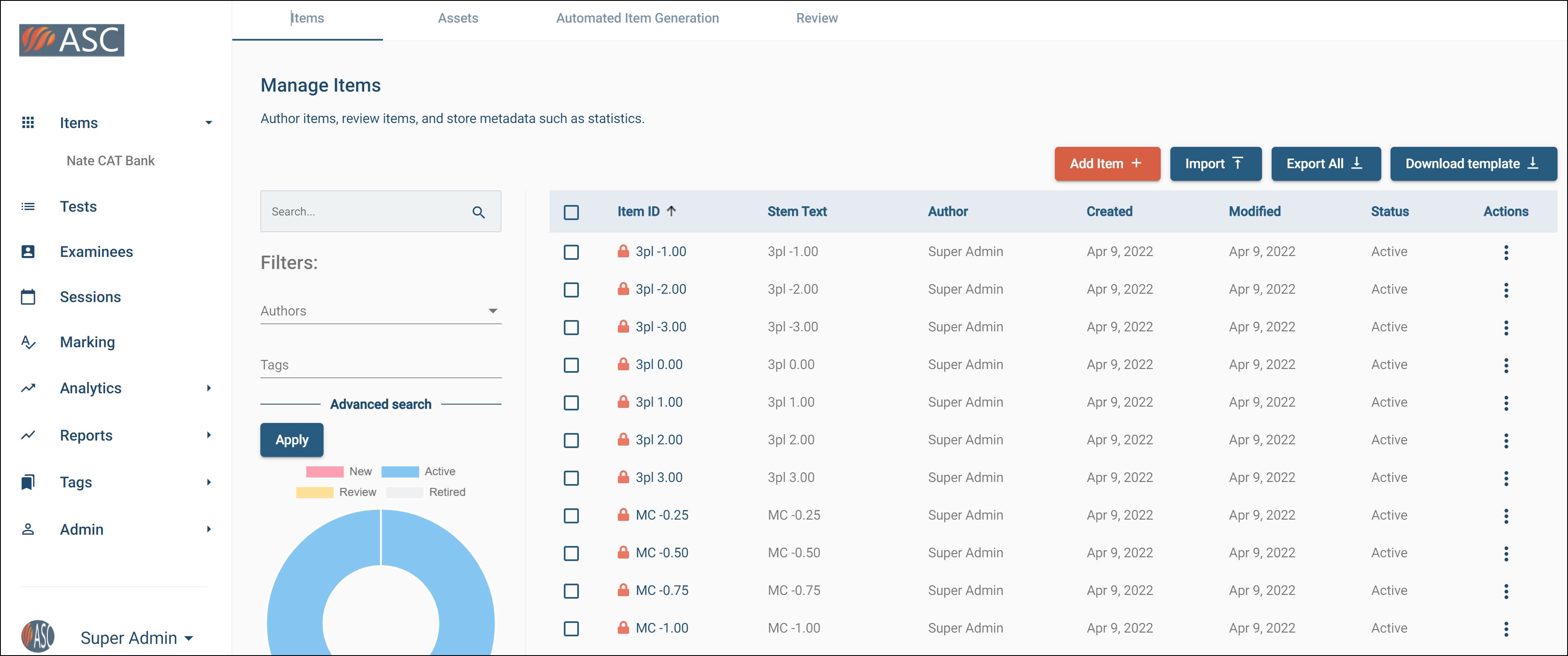The image size is (1568, 656).
Task: Click the Marking sidebar icon
Action: 28,342
